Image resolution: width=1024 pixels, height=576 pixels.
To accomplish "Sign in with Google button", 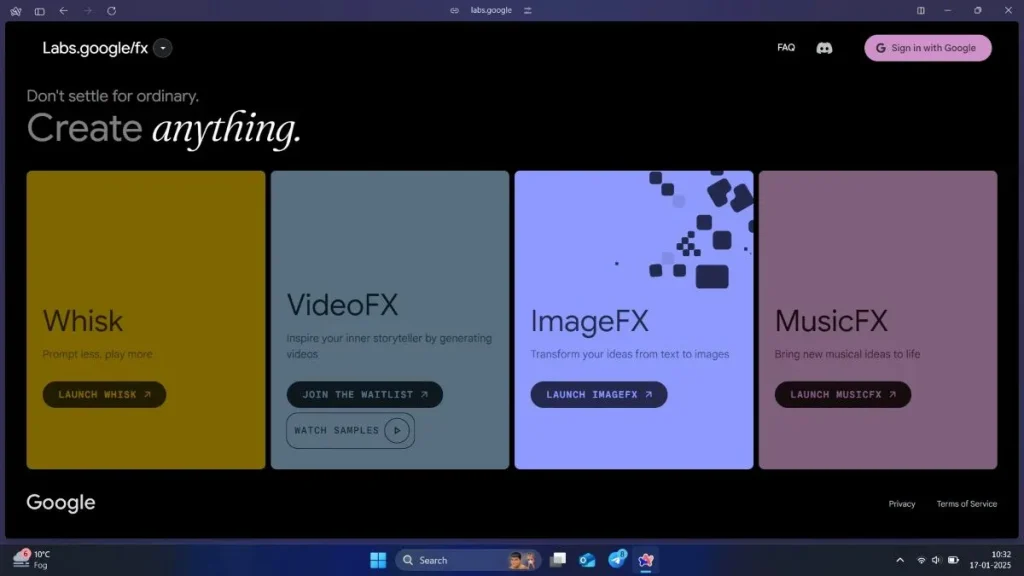I will pos(927,48).
